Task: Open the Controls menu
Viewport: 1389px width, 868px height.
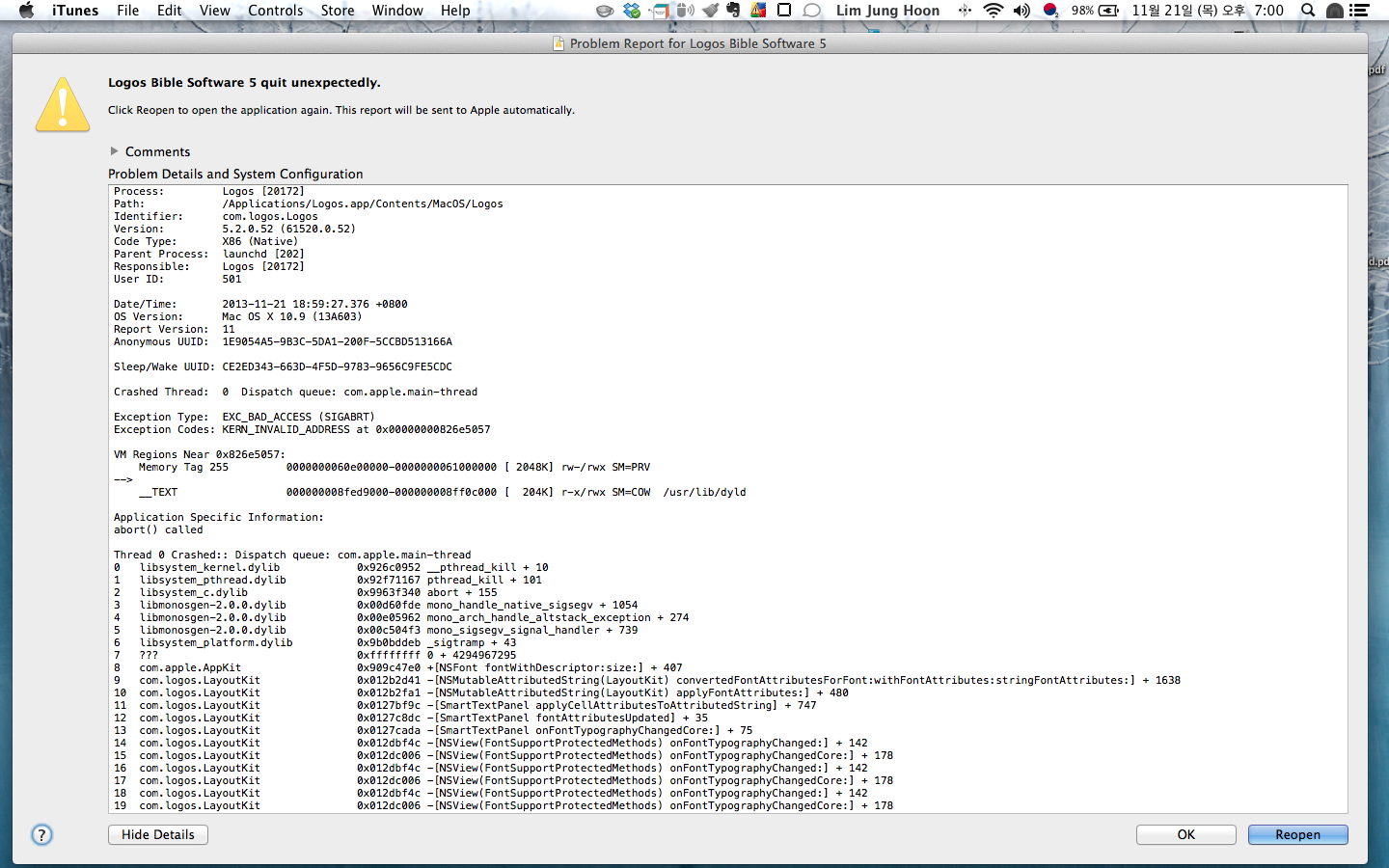Action: click(276, 11)
